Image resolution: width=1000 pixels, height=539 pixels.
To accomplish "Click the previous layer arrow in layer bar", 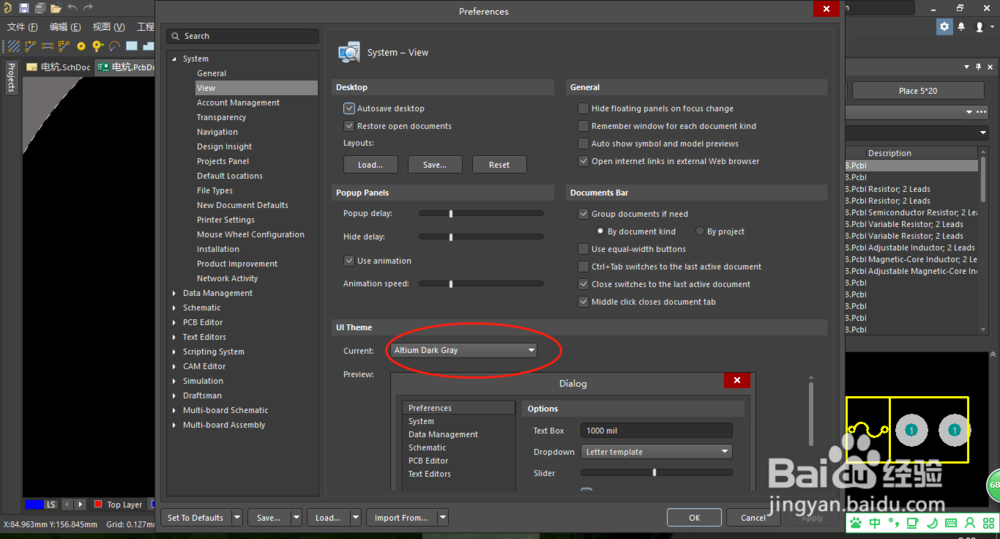I will 67,504.
